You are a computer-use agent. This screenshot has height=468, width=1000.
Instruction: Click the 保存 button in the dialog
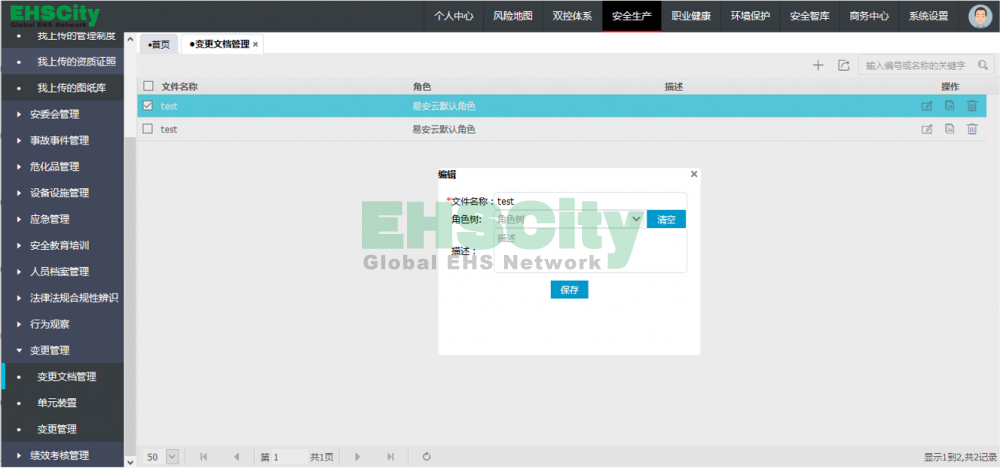(569, 290)
